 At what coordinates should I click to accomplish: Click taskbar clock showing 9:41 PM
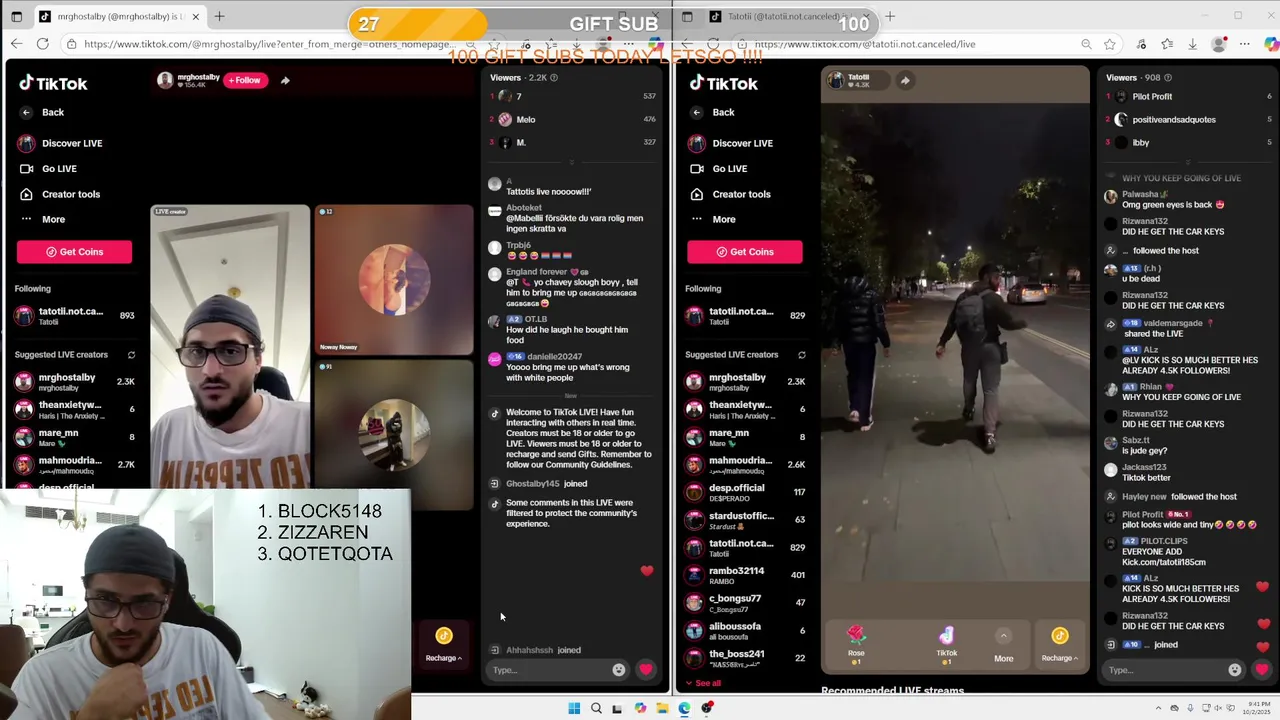tap(1258, 709)
